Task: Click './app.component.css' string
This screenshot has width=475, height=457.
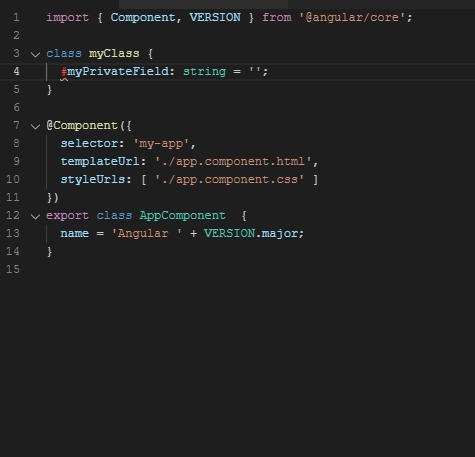Action: [229, 180]
